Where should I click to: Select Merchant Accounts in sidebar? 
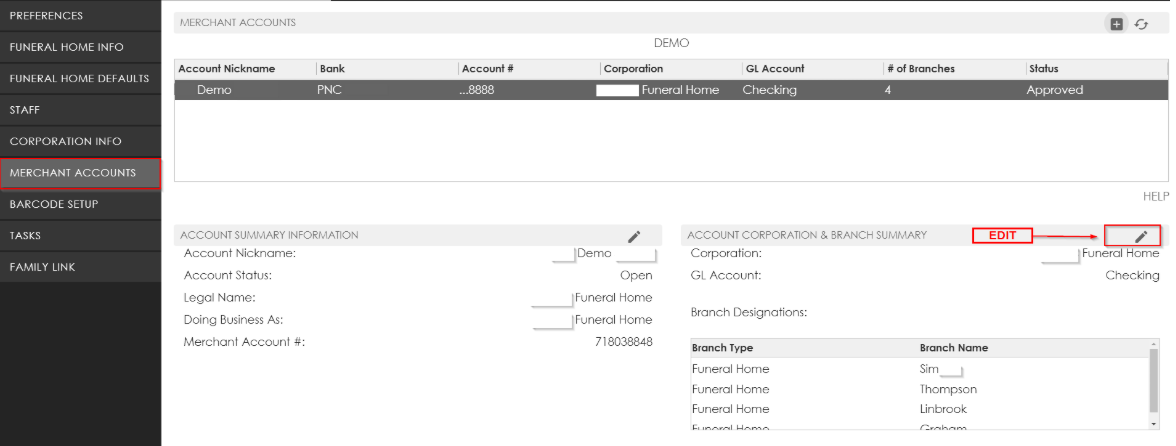pos(80,173)
